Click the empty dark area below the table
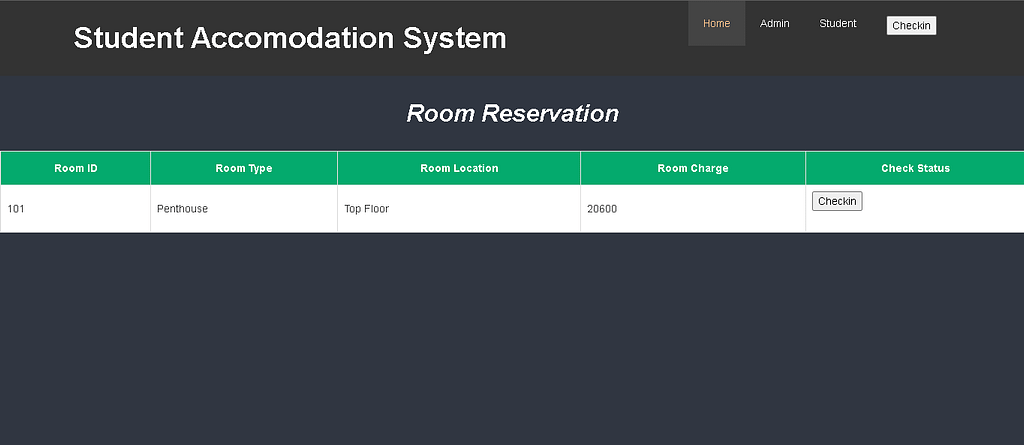 click(x=512, y=340)
